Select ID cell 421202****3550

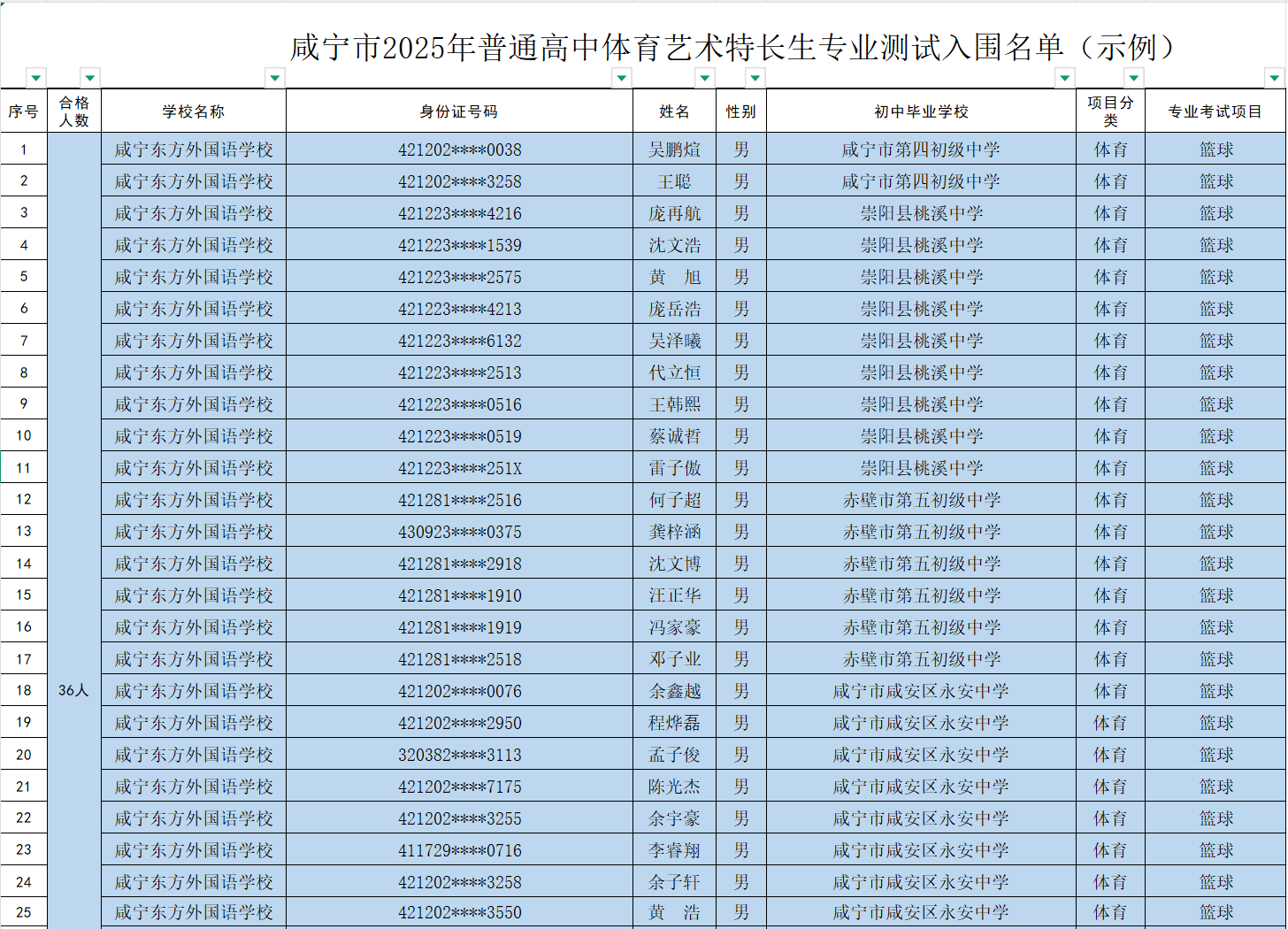click(x=459, y=912)
